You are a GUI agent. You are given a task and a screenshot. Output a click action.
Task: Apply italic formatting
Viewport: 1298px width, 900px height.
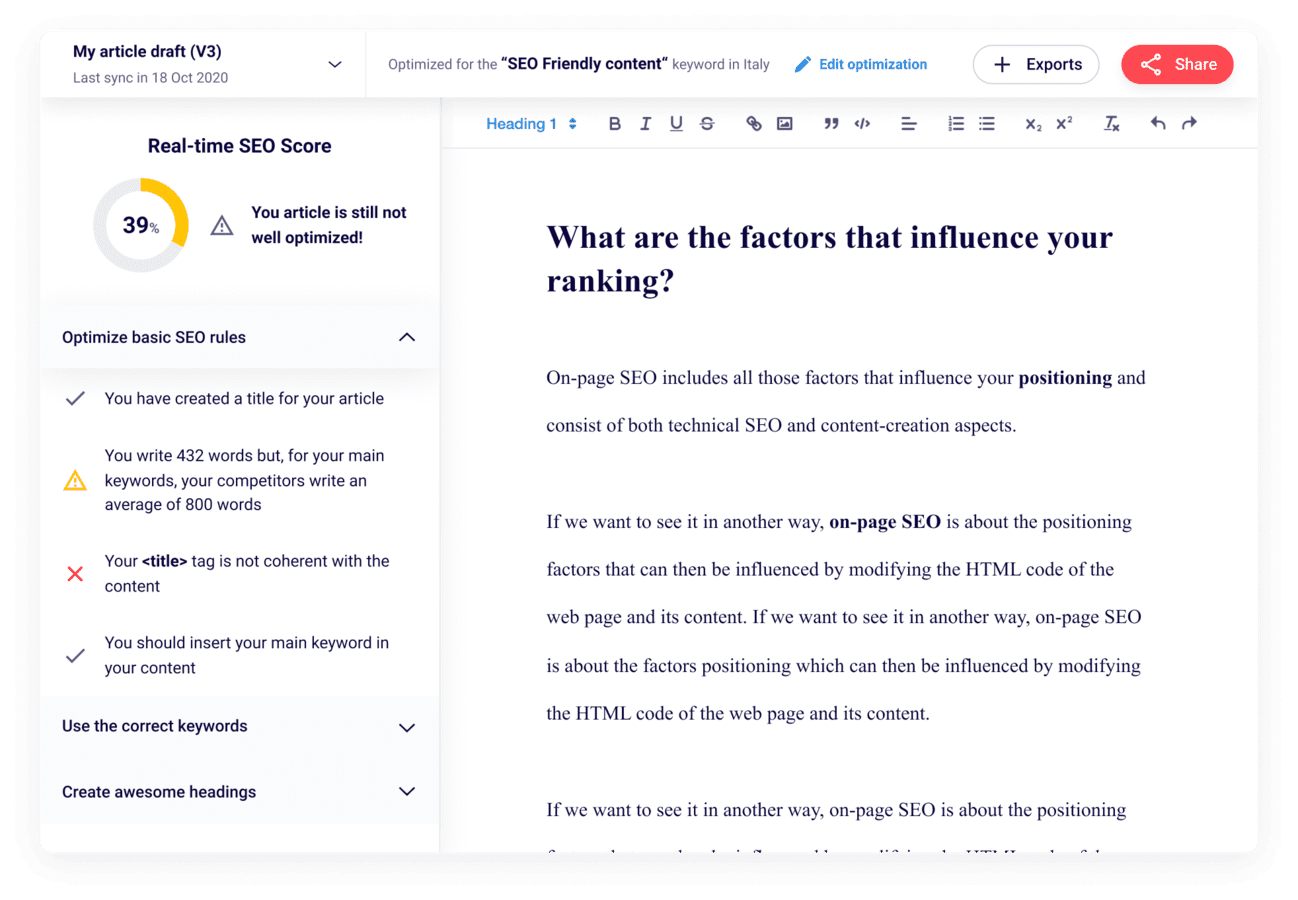click(x=646, y=123)
